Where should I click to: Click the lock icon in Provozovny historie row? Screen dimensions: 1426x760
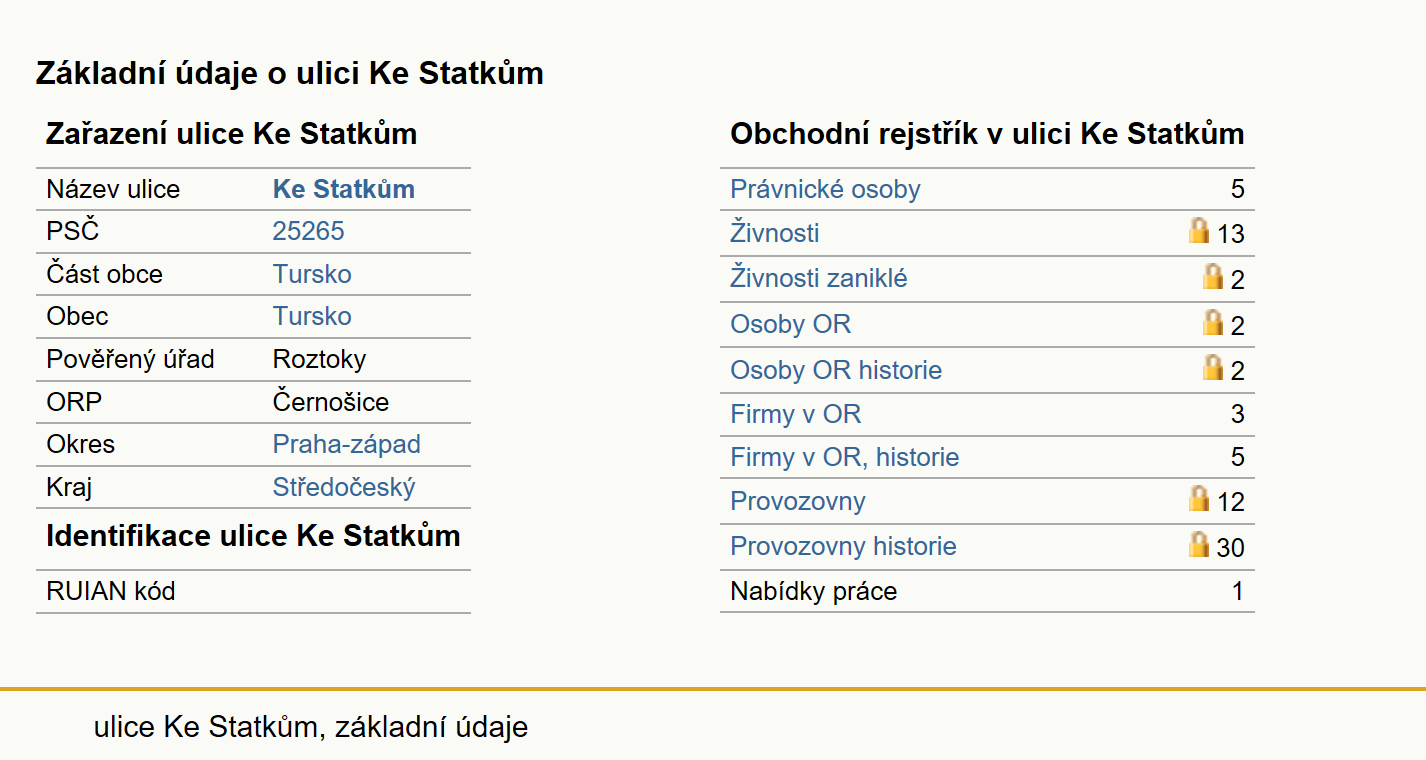click(1199, 544)
